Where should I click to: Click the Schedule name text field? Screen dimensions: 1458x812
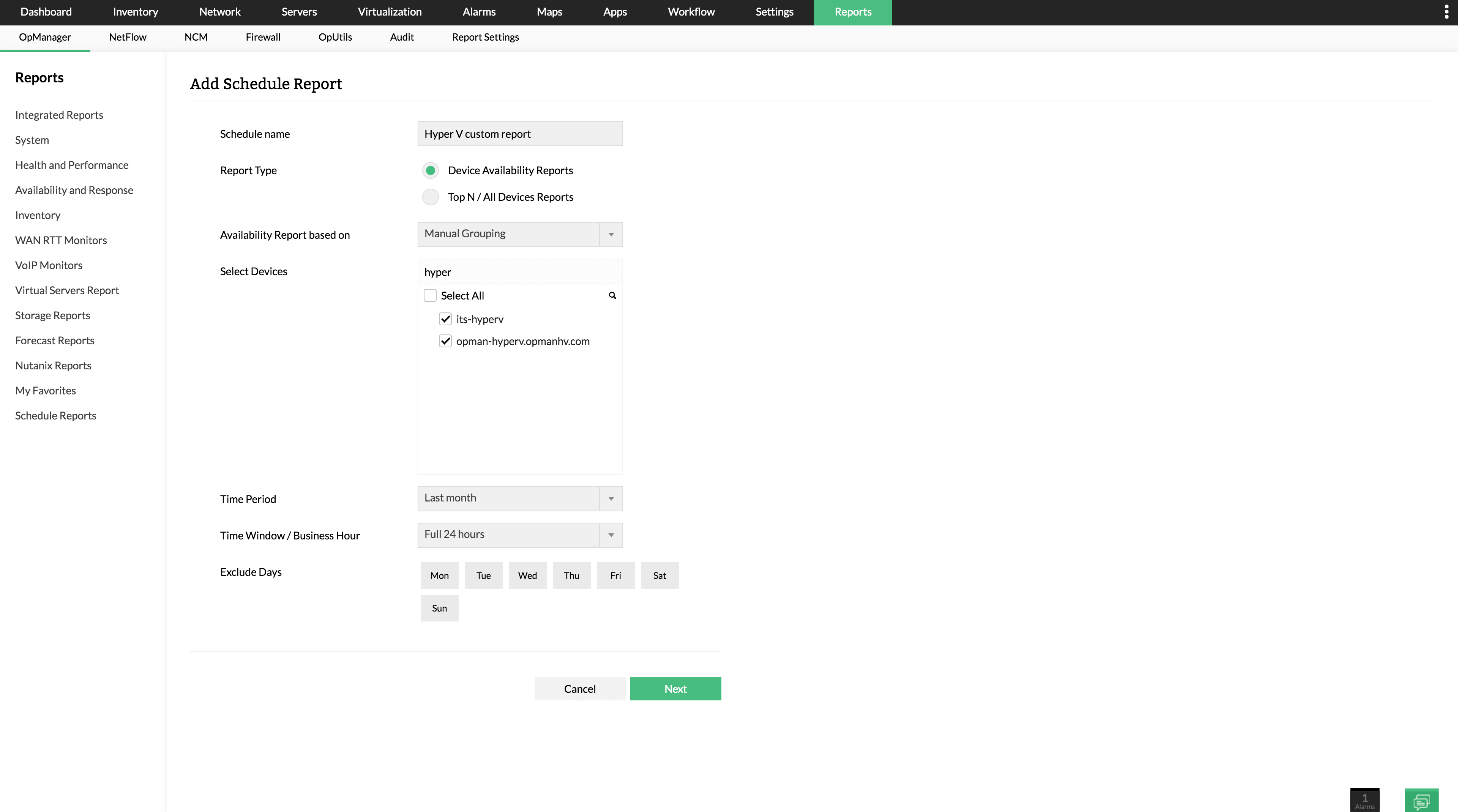519,134
